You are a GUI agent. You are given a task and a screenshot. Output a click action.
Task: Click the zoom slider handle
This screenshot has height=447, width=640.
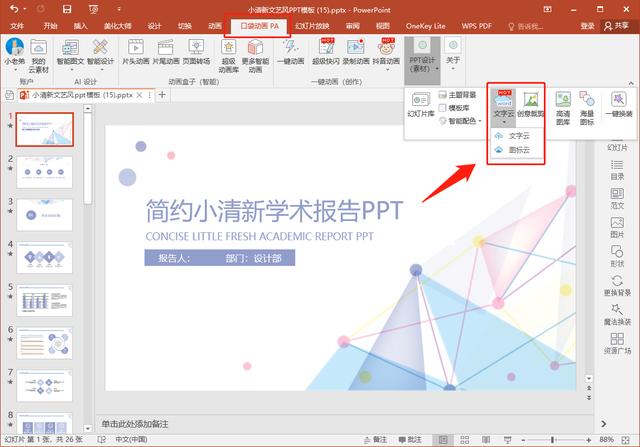[552, 440]
